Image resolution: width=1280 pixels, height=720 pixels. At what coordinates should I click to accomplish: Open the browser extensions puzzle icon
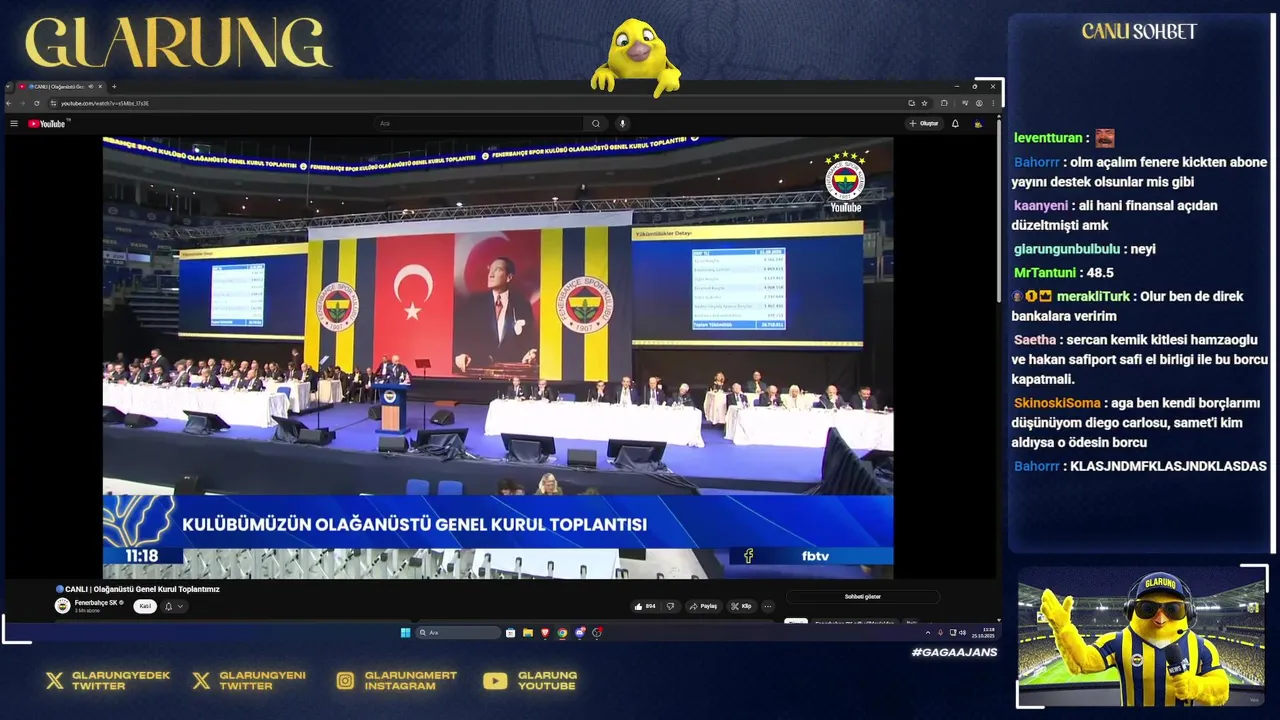click(x=944, y=103)
